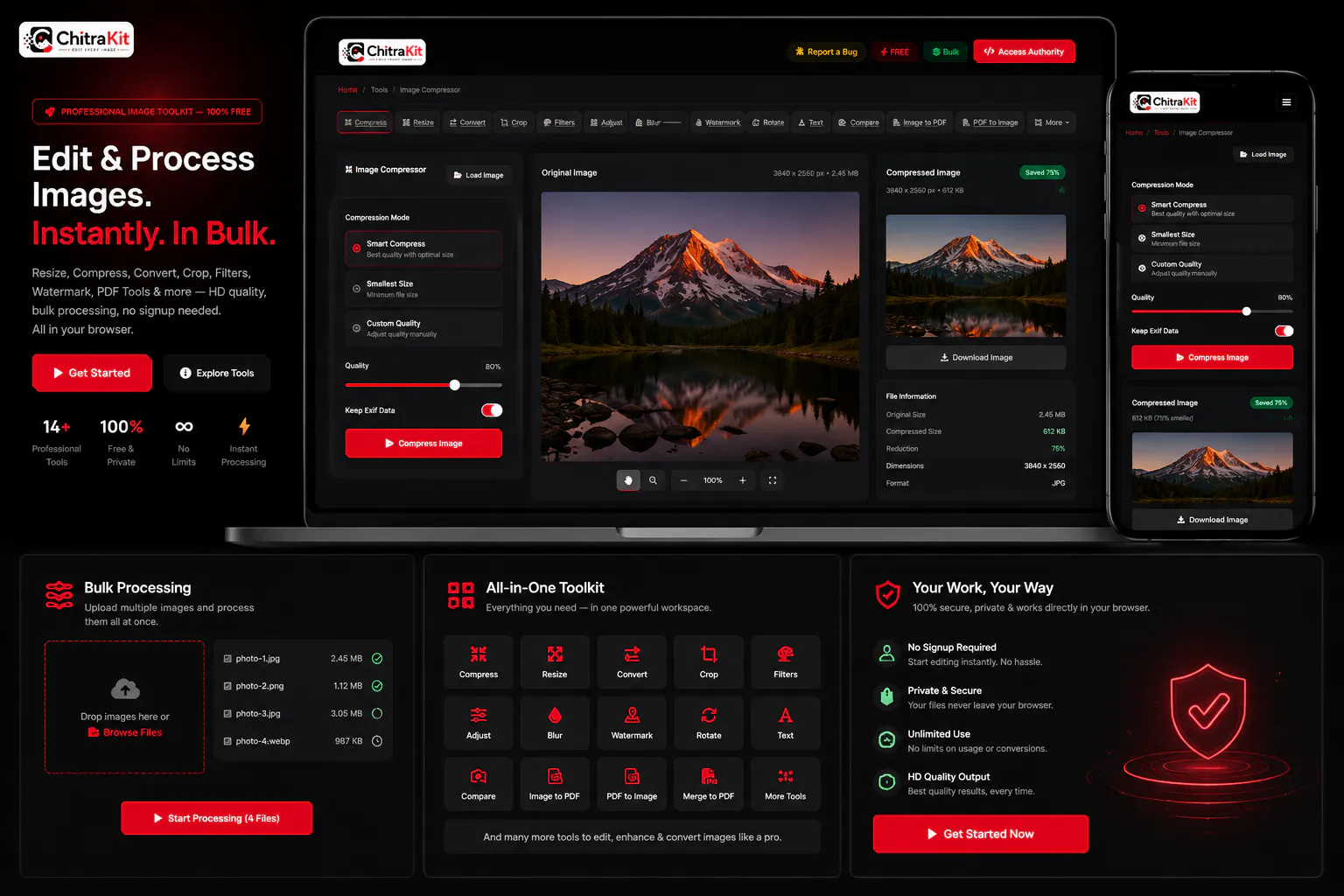The width and height of the screenshot is (1344, 896).
Task: Switch to the Watermark tool tab
Action: click(717, 122)
